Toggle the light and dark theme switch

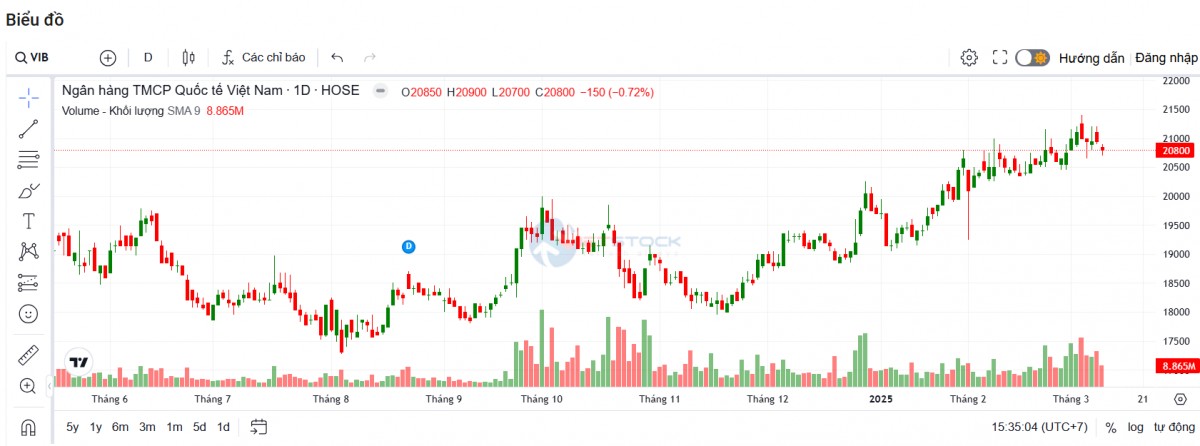pyautogui.click(x=1033, y=58)
